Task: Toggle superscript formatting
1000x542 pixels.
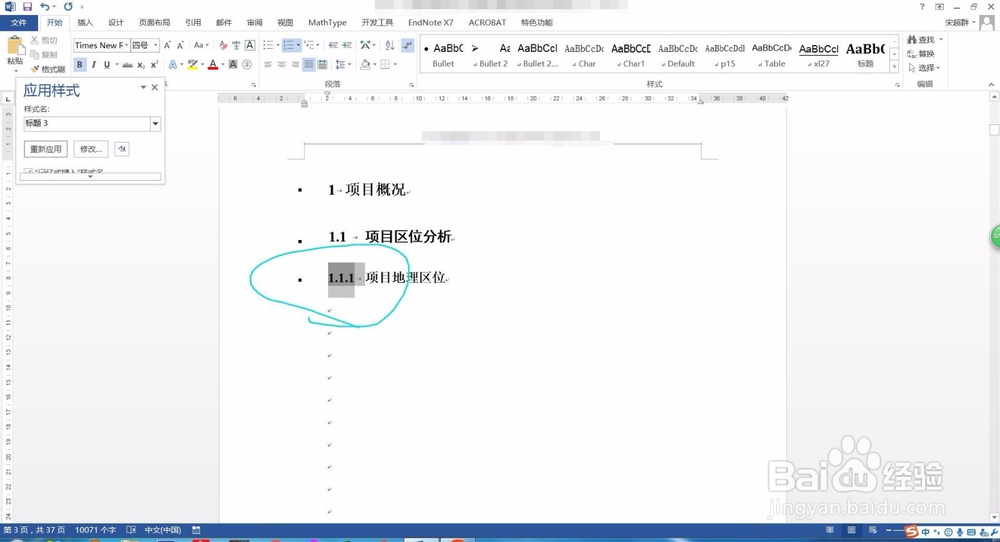Action: [x=154, y=64]
